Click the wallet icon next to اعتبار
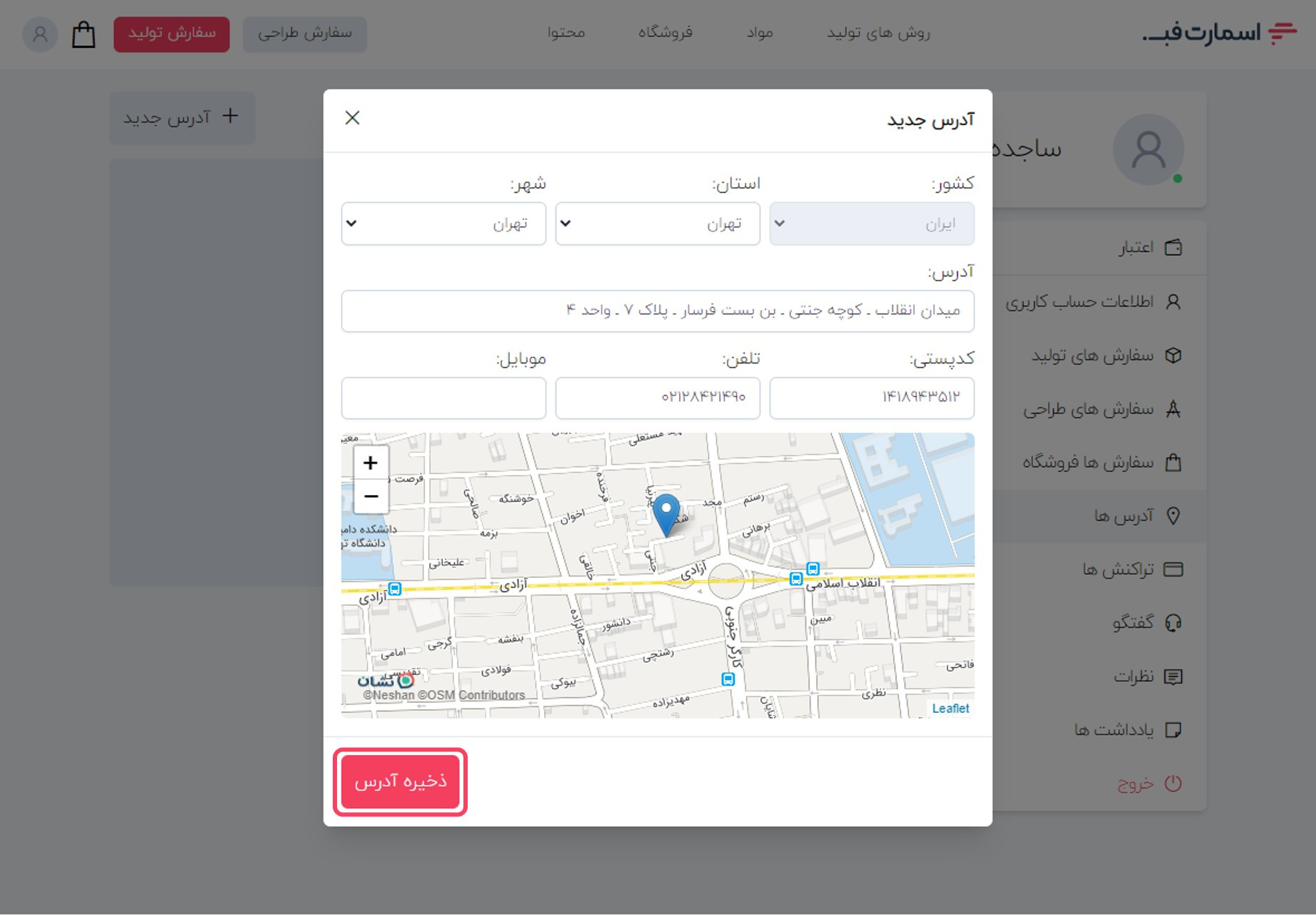The image size is (1316, 915). click(1173, 248)
